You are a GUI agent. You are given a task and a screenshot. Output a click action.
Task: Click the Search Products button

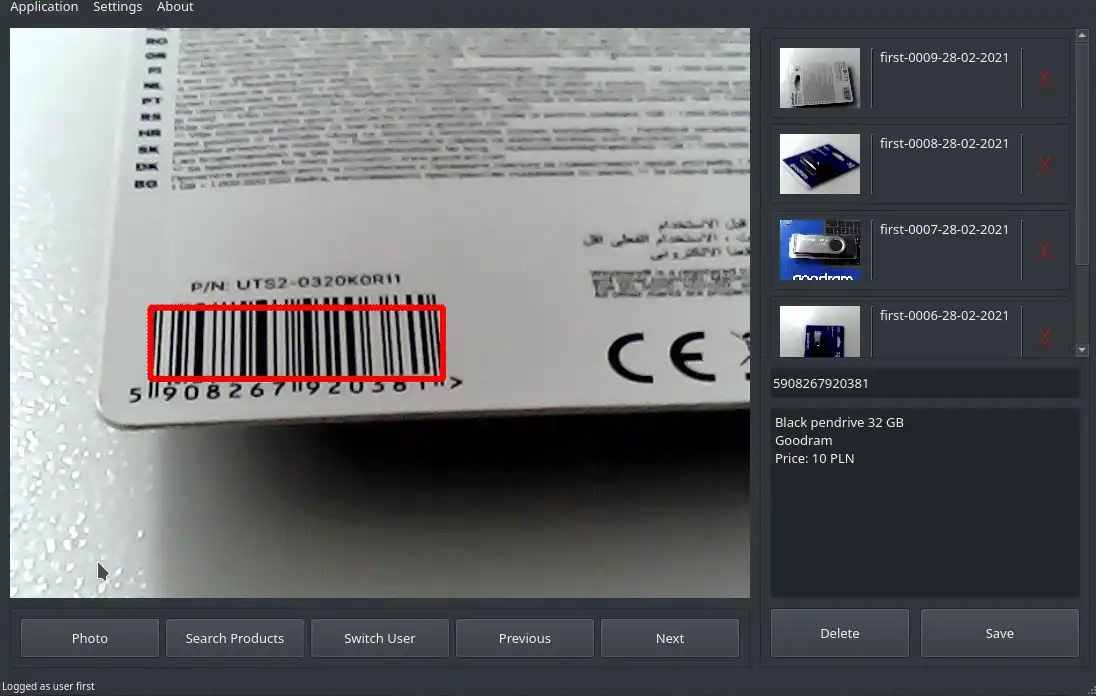tap(235, 638)
